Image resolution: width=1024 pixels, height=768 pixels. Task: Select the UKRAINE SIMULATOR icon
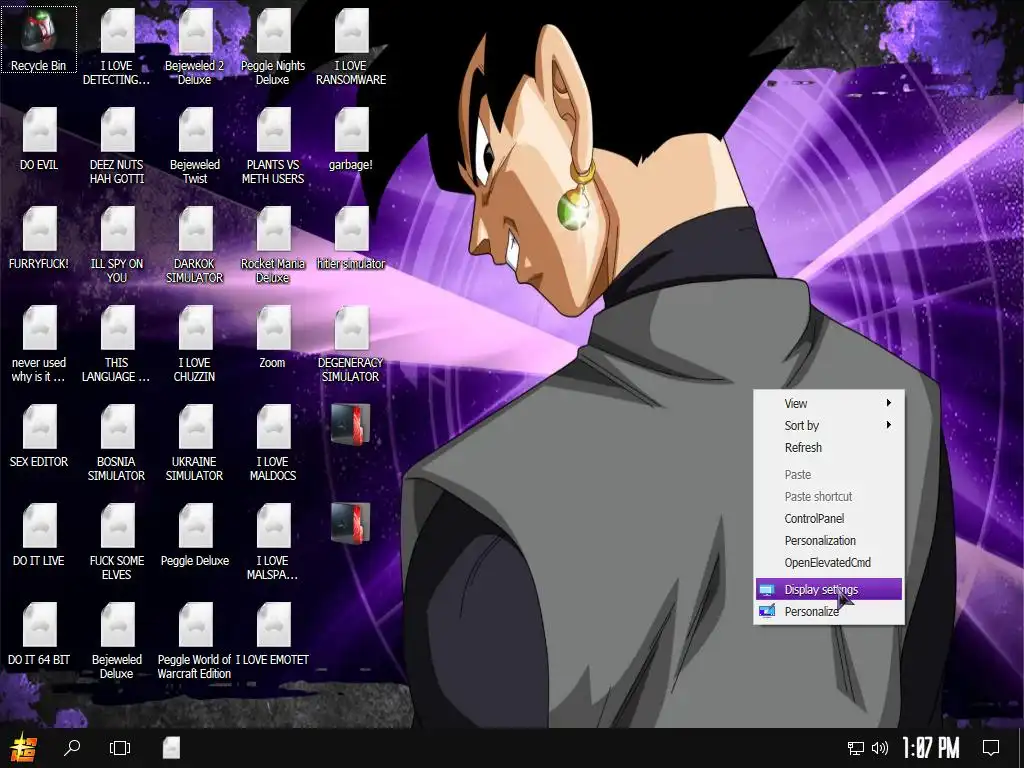pyautogui.click(x=195, y=444)
